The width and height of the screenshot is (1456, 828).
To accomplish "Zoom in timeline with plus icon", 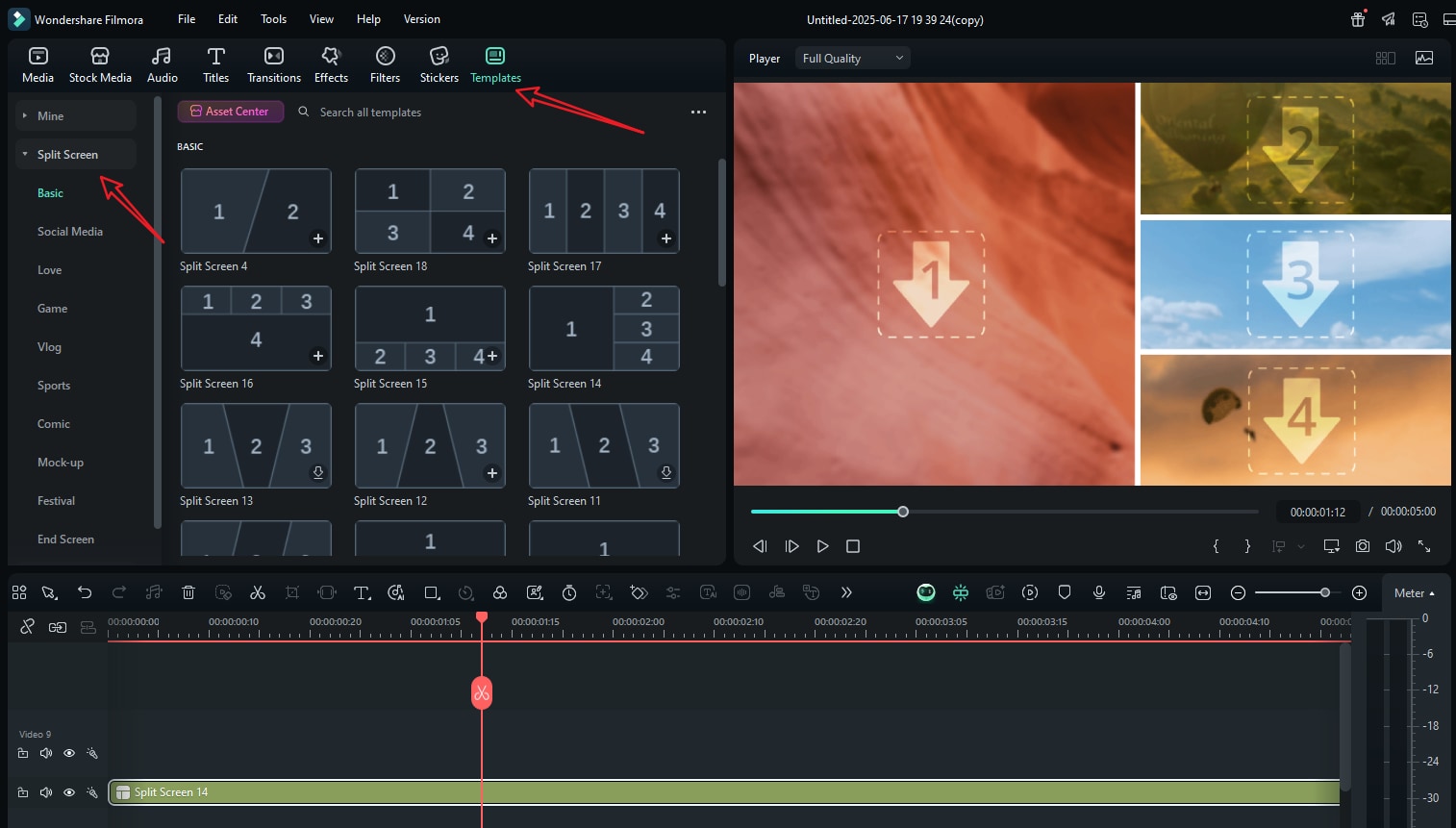I will point(1359,592).
